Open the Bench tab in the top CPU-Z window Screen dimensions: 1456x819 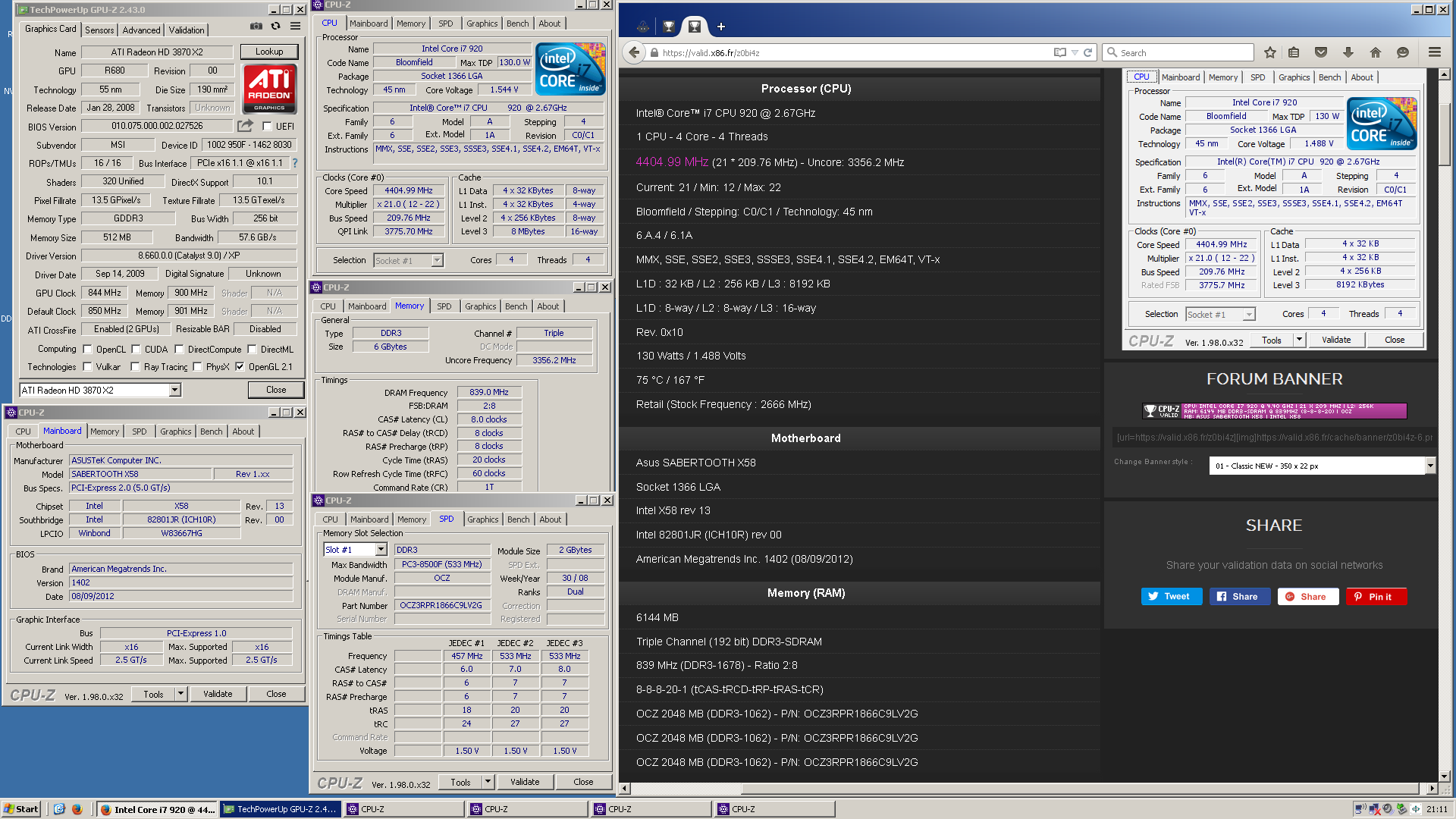[518, 24]
